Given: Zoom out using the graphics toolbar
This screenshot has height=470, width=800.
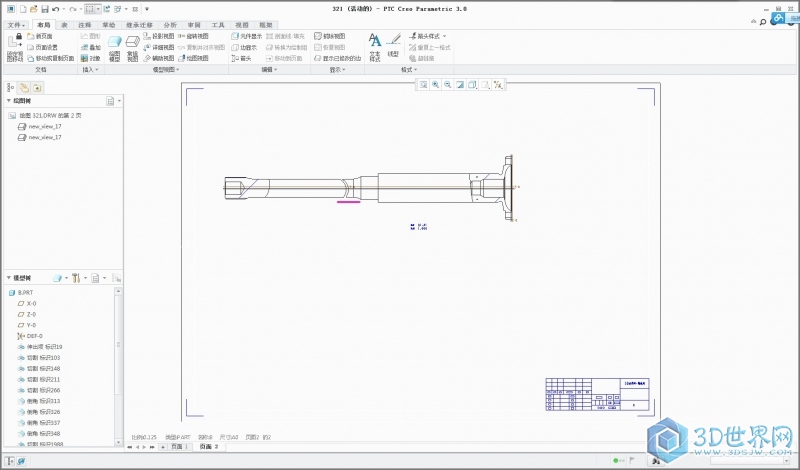Looking at the screenshot, I should tap(447, 85).
